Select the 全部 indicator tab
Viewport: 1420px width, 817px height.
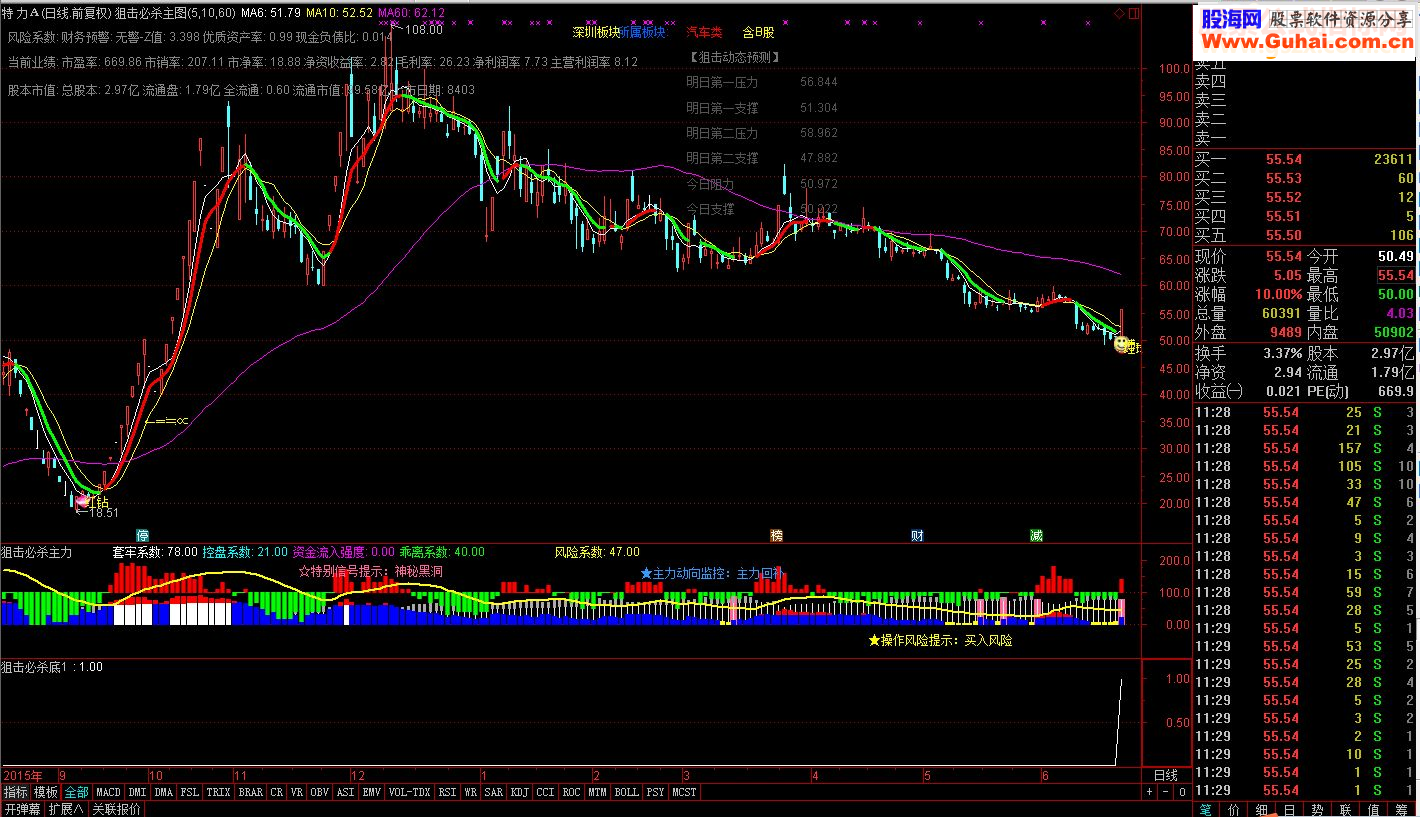coord(77,792)
